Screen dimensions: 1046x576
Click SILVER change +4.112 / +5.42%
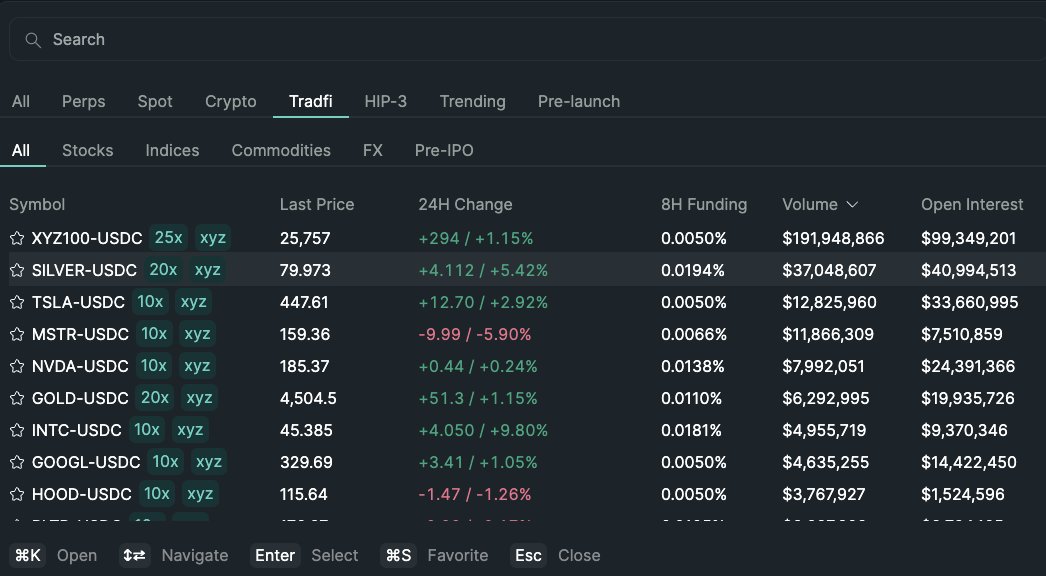tap(483, 270)
